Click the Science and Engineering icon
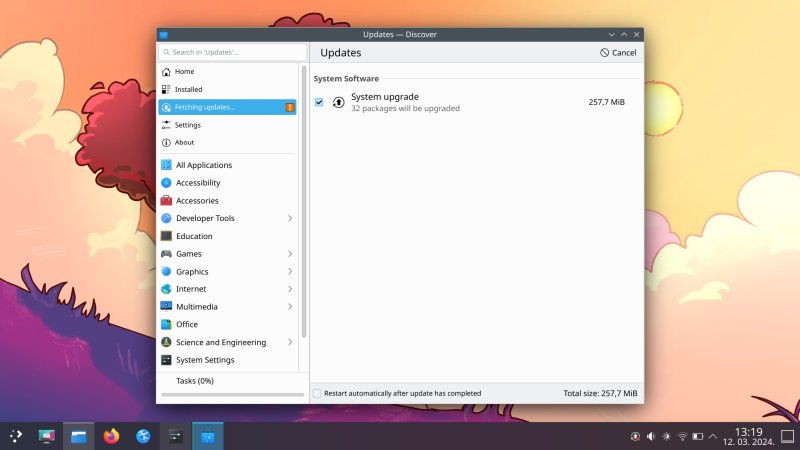Screen dimensions: 800x450 [166, 342]
